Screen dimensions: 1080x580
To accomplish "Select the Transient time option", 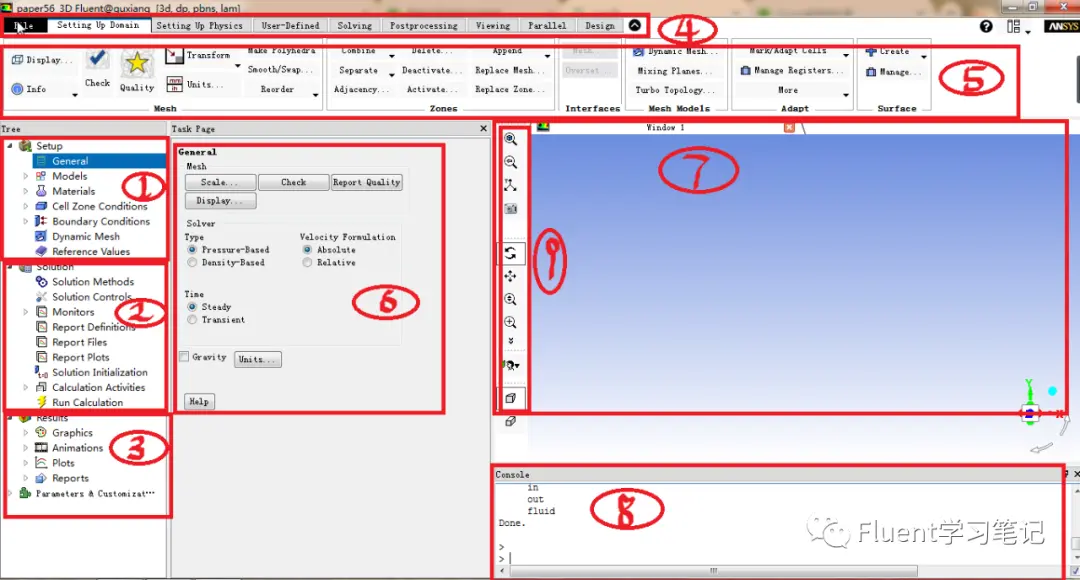I will tap(192, 320).
